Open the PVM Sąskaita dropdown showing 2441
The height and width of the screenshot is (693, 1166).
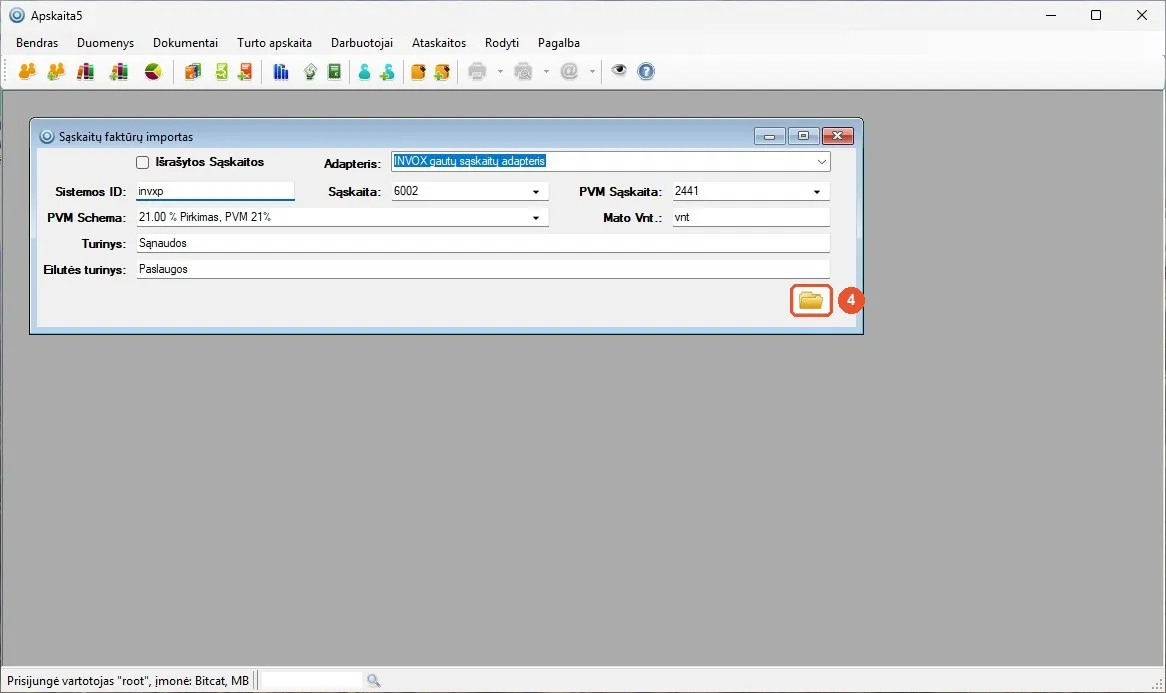(816, 192)
